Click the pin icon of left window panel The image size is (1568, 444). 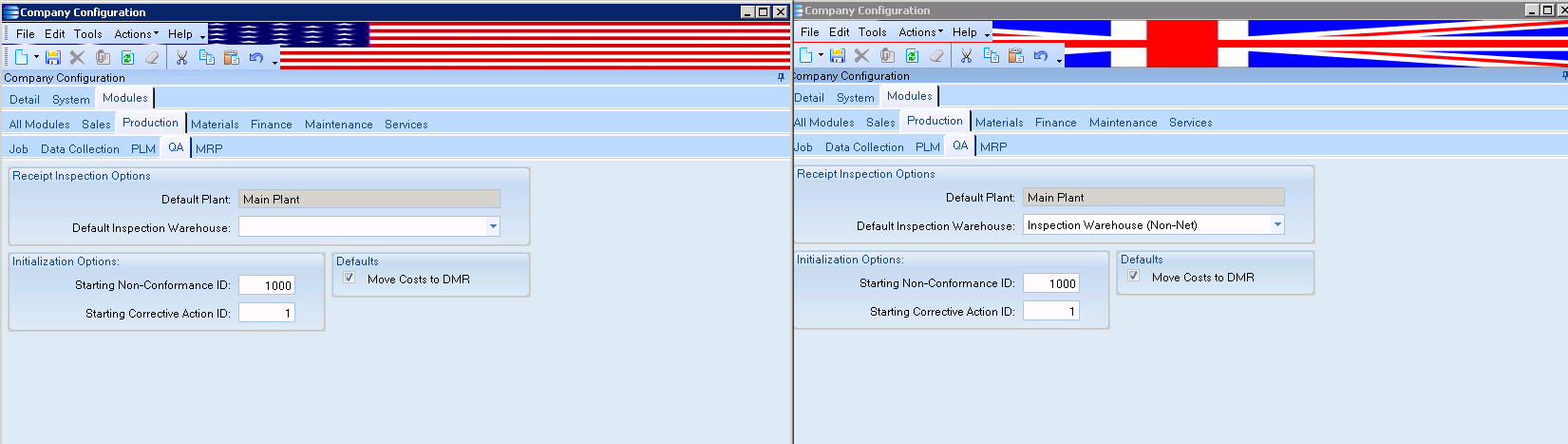tap(781, 77)
